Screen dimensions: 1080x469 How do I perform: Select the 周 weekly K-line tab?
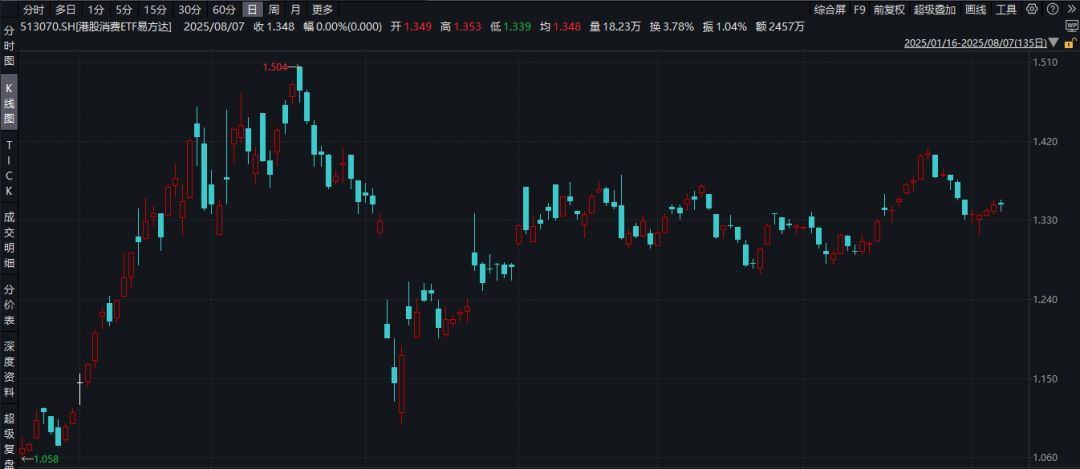point(274,9)
